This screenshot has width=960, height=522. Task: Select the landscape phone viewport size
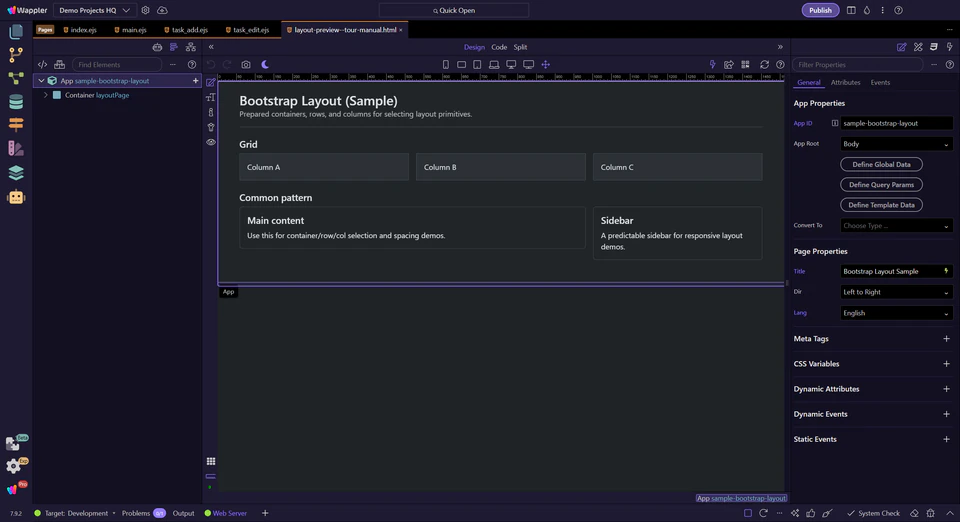tap(462, 64)
